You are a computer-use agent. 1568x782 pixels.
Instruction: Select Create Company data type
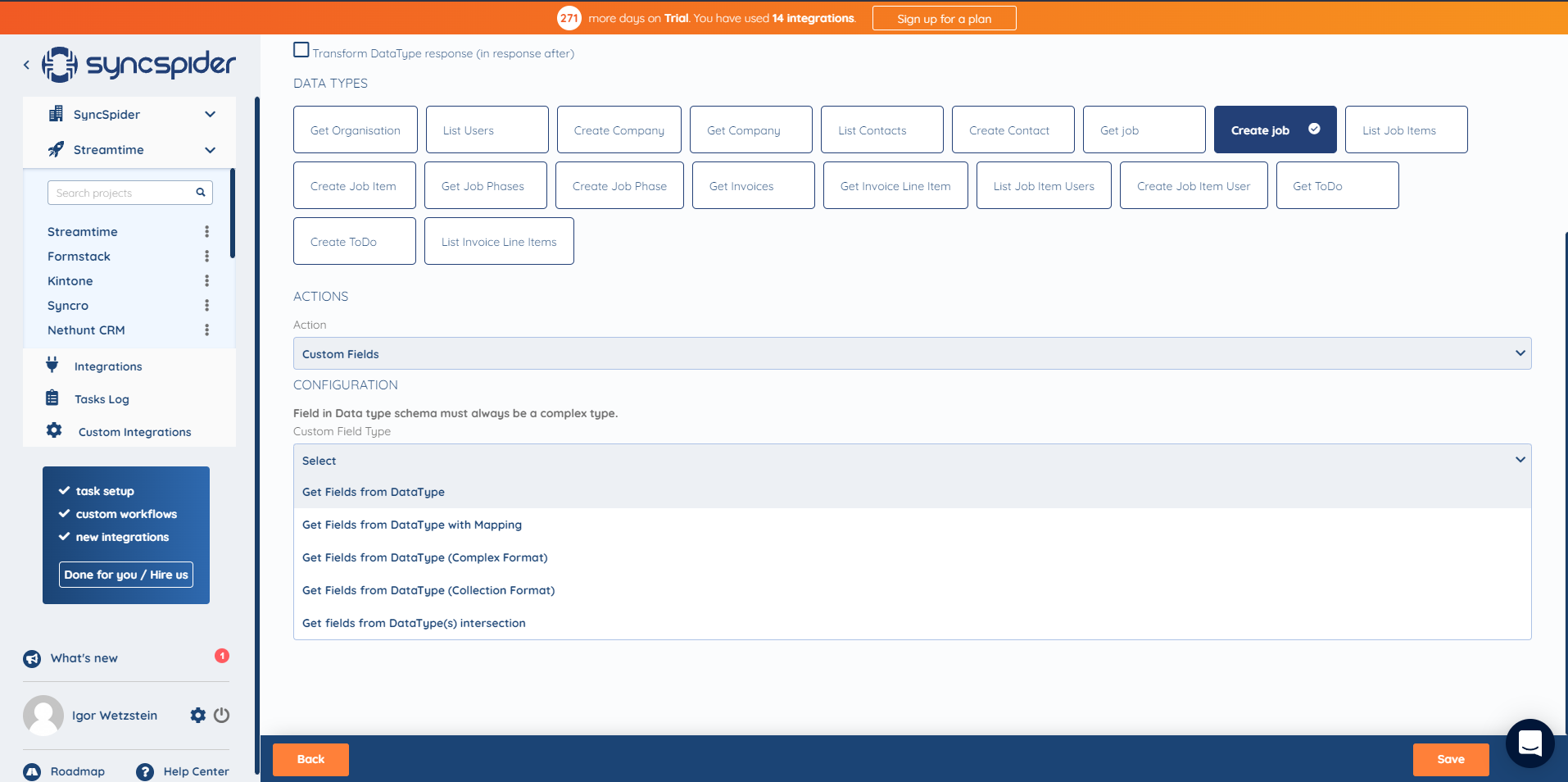[x=619, y=130]
